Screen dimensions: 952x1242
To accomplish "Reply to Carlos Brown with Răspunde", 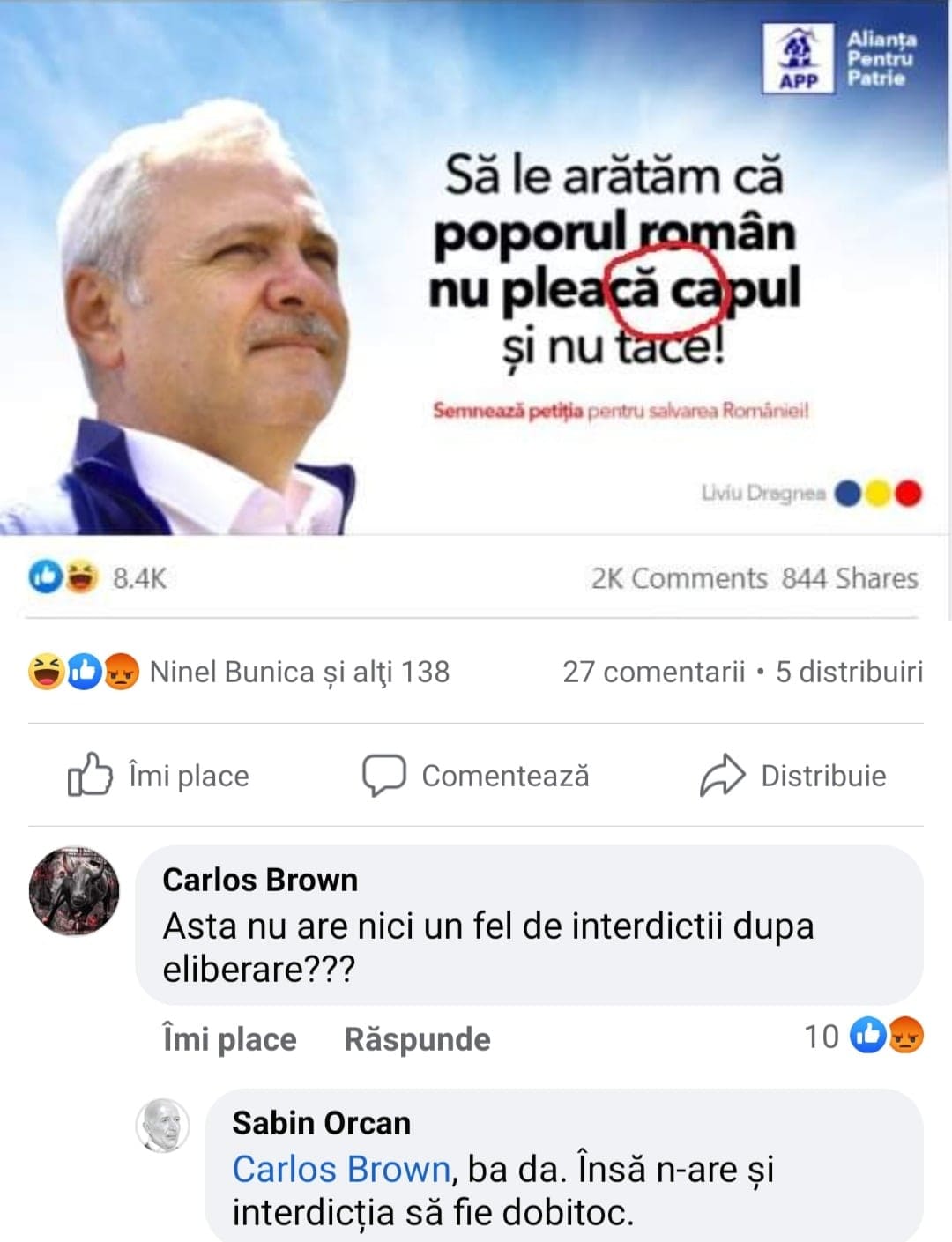I will pyautogui.click(x=417, y=1038).
